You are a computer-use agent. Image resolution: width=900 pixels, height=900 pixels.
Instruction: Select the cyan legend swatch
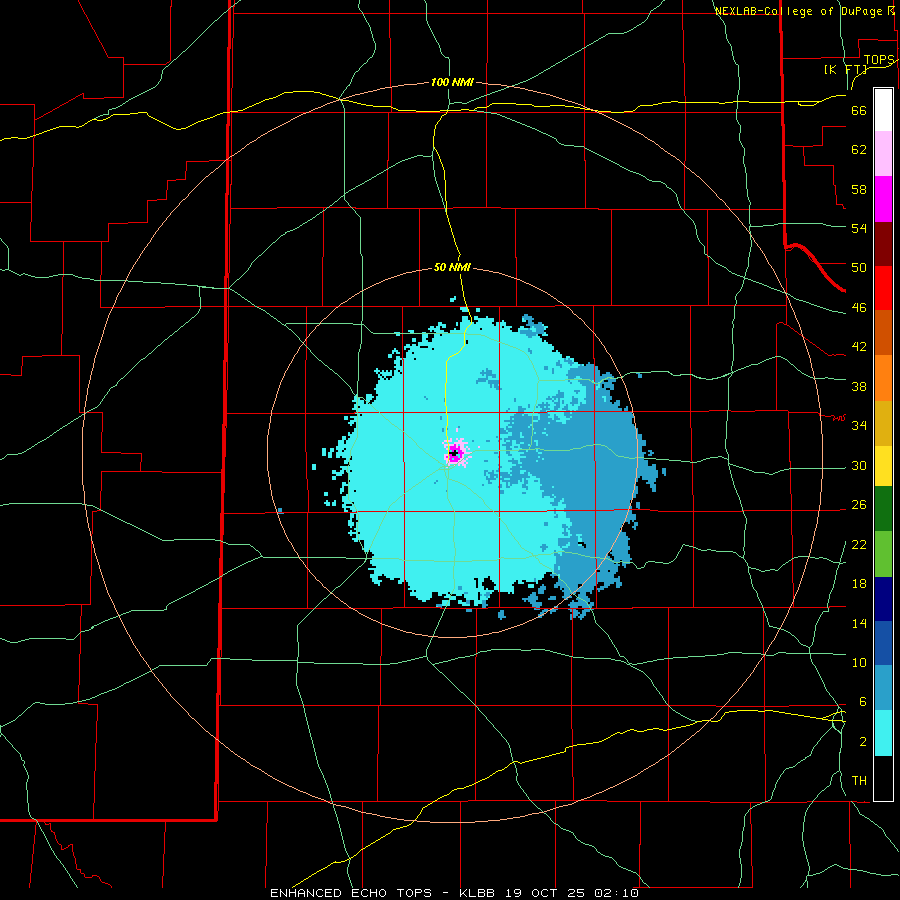(x=883, y=734)
